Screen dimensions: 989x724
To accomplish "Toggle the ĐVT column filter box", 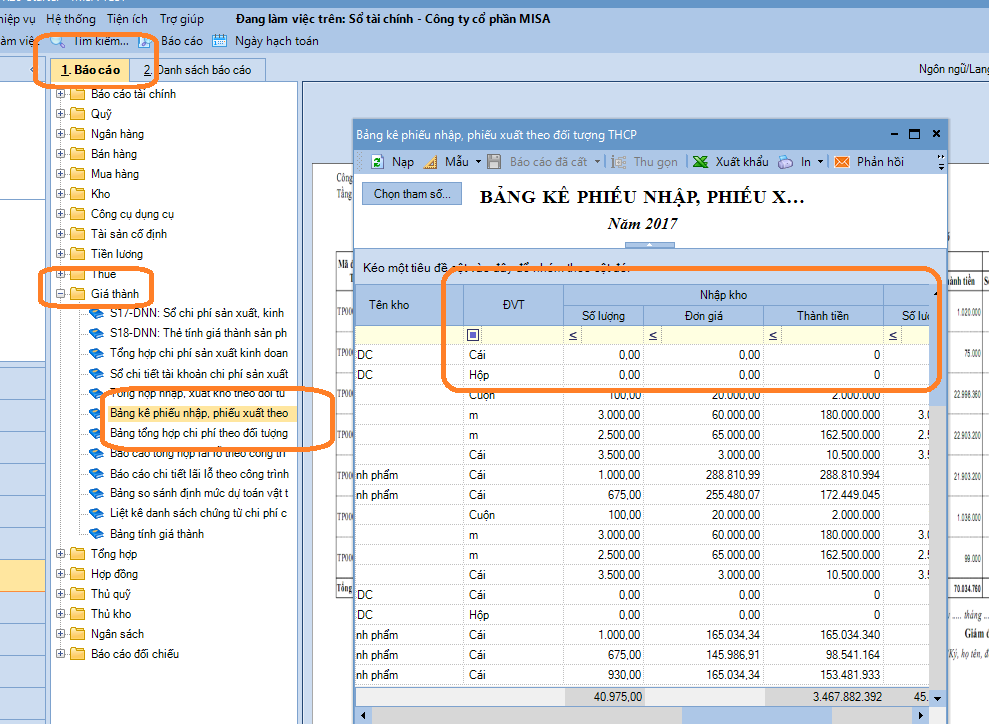I will 473,335.
